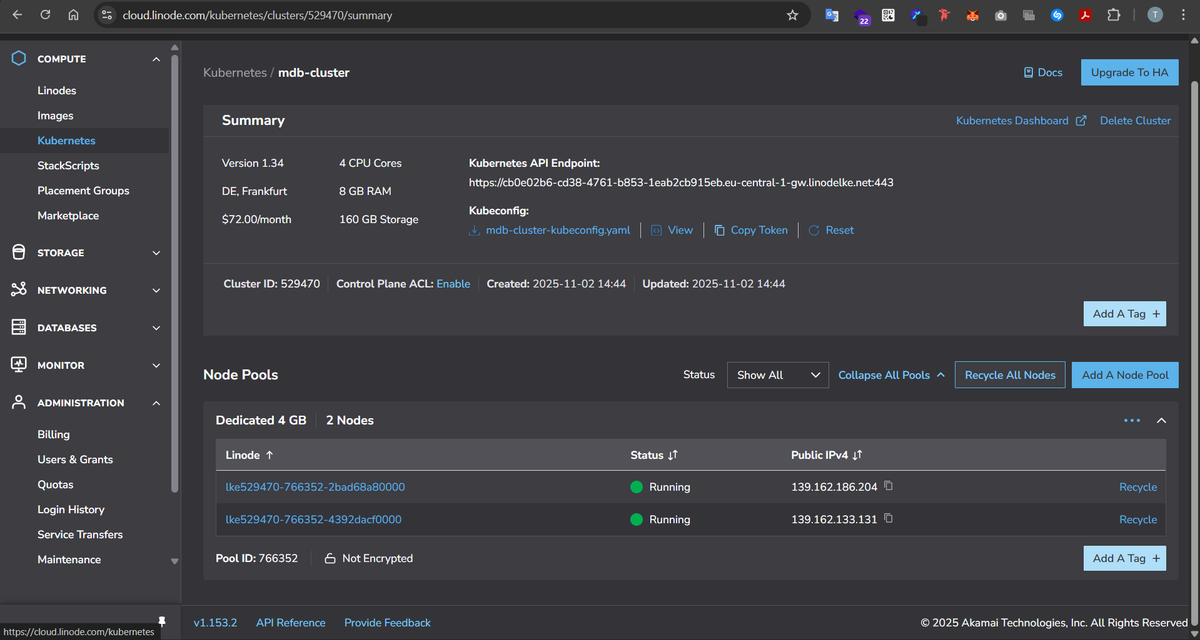Collapse the Dedicated 4 GB pool chevron
Screen dimensions: 1200x640
point(1161,421)
